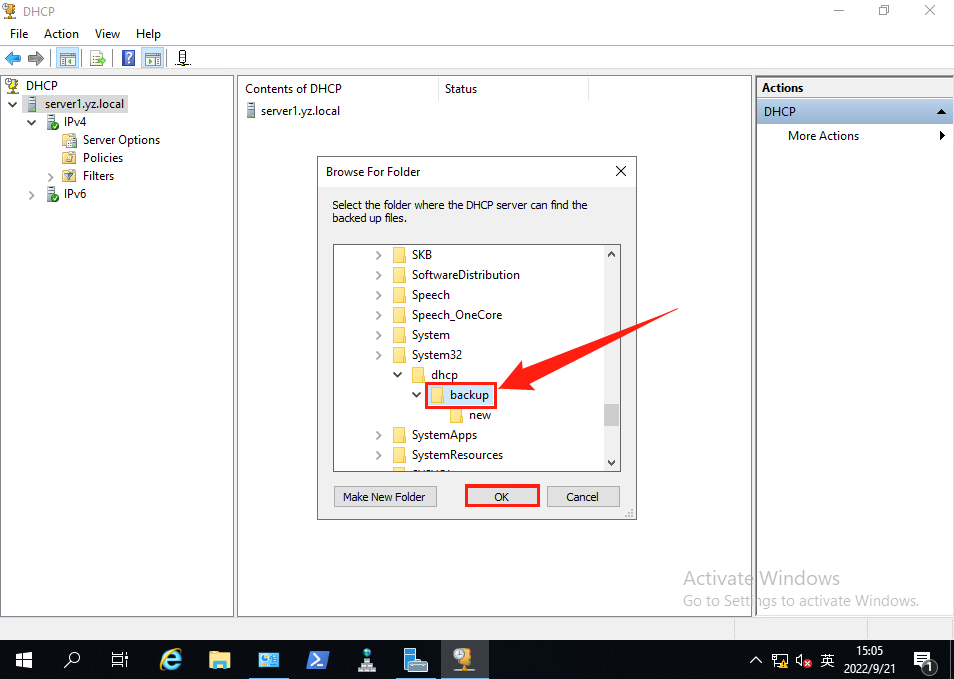Launch Internet Explorer from taskbar
Viewport: 954px width, 679px height.
[x=171, y=660]
